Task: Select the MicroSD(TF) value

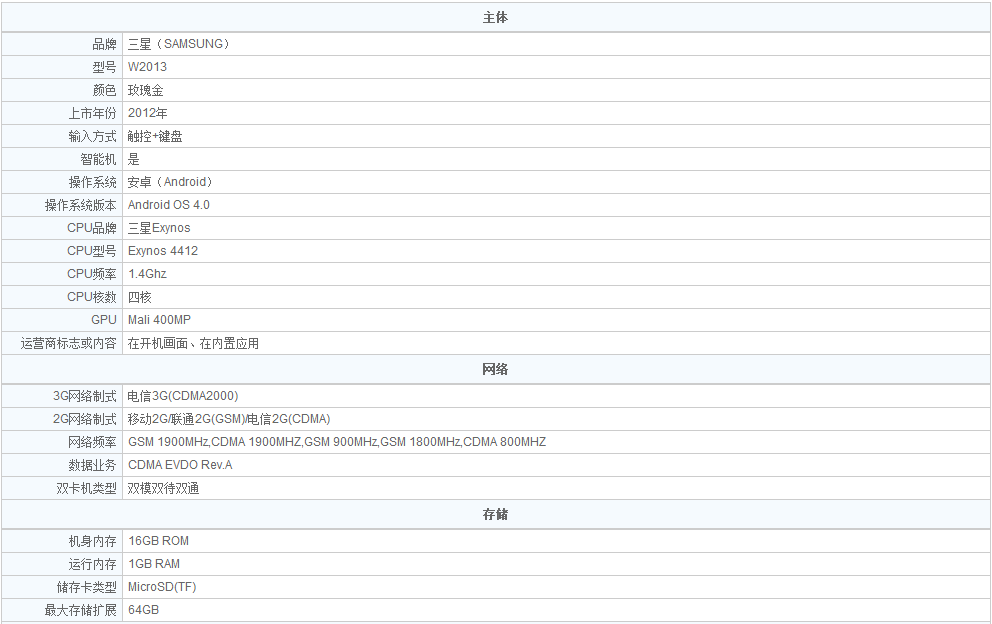Action: click(162, 587)
